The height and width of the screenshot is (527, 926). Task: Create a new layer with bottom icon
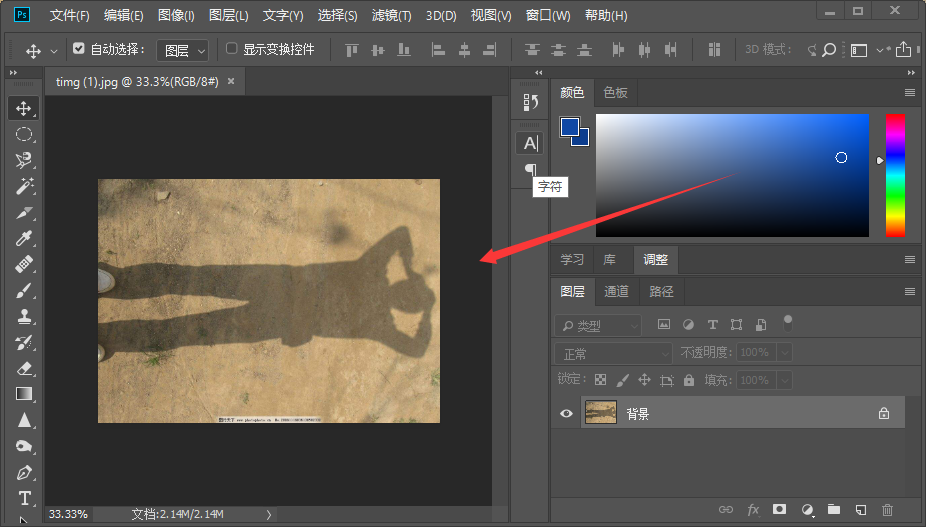pyautogui.click(x=860, y=510)
